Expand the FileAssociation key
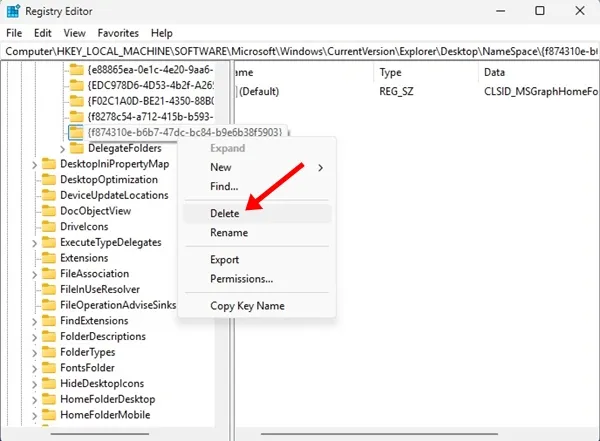The width and height of the screenshot is (600, 441). (34, 274)
